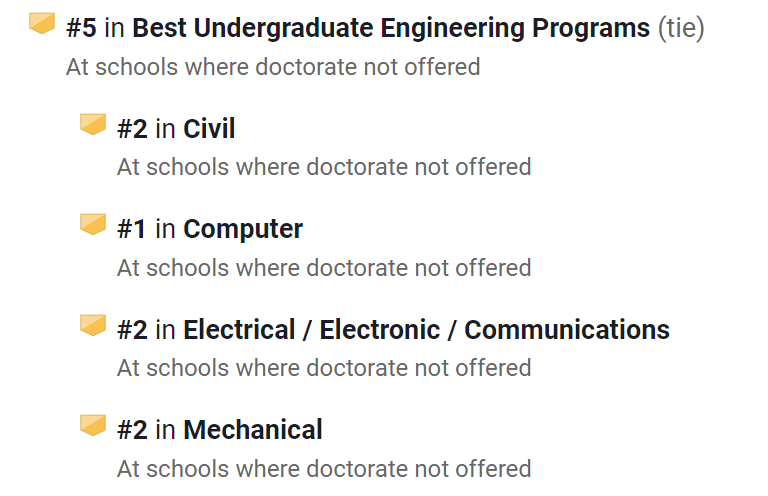Click the #5 rank number
This screenshot has width=768, height=496.
(x=81, y=28)
